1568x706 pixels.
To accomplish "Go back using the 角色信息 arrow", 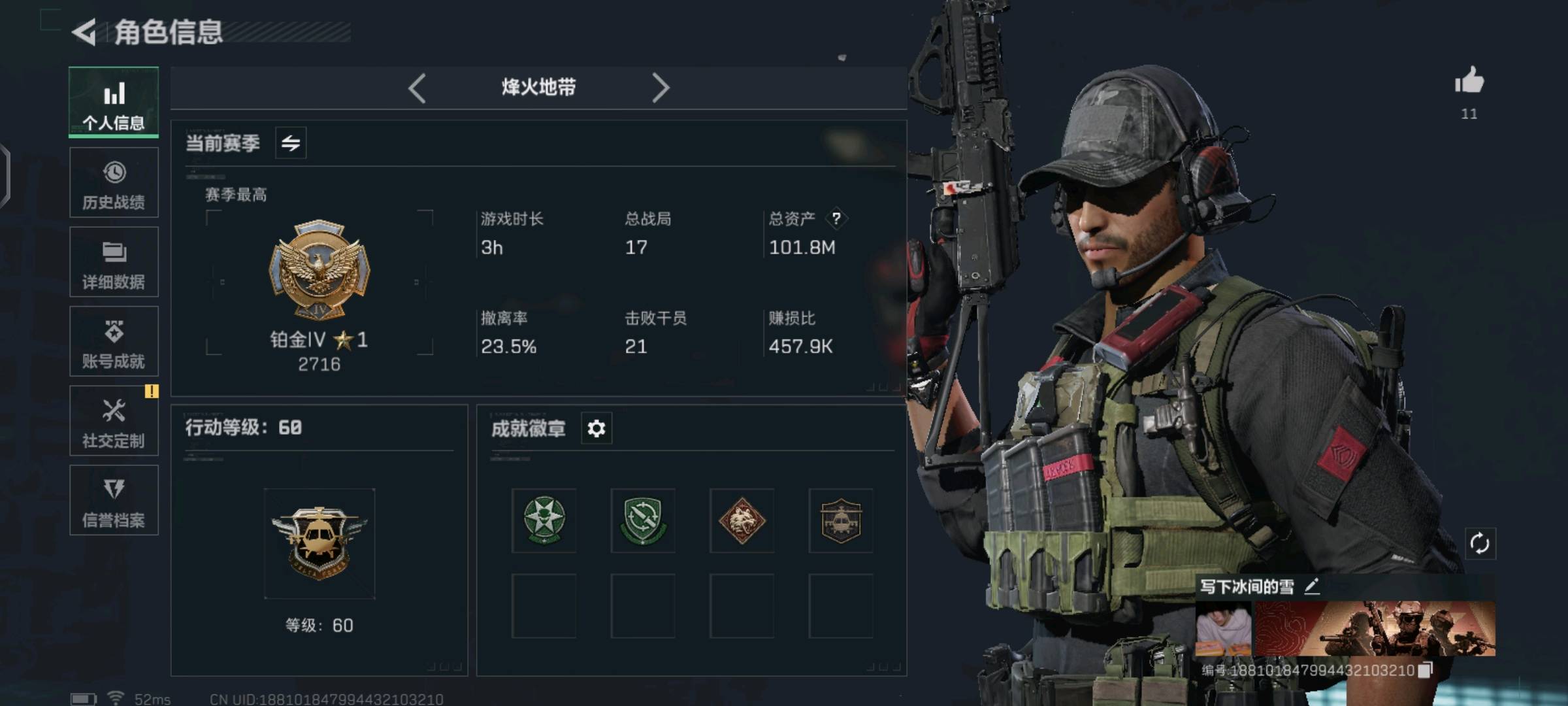I will point(84,32).
